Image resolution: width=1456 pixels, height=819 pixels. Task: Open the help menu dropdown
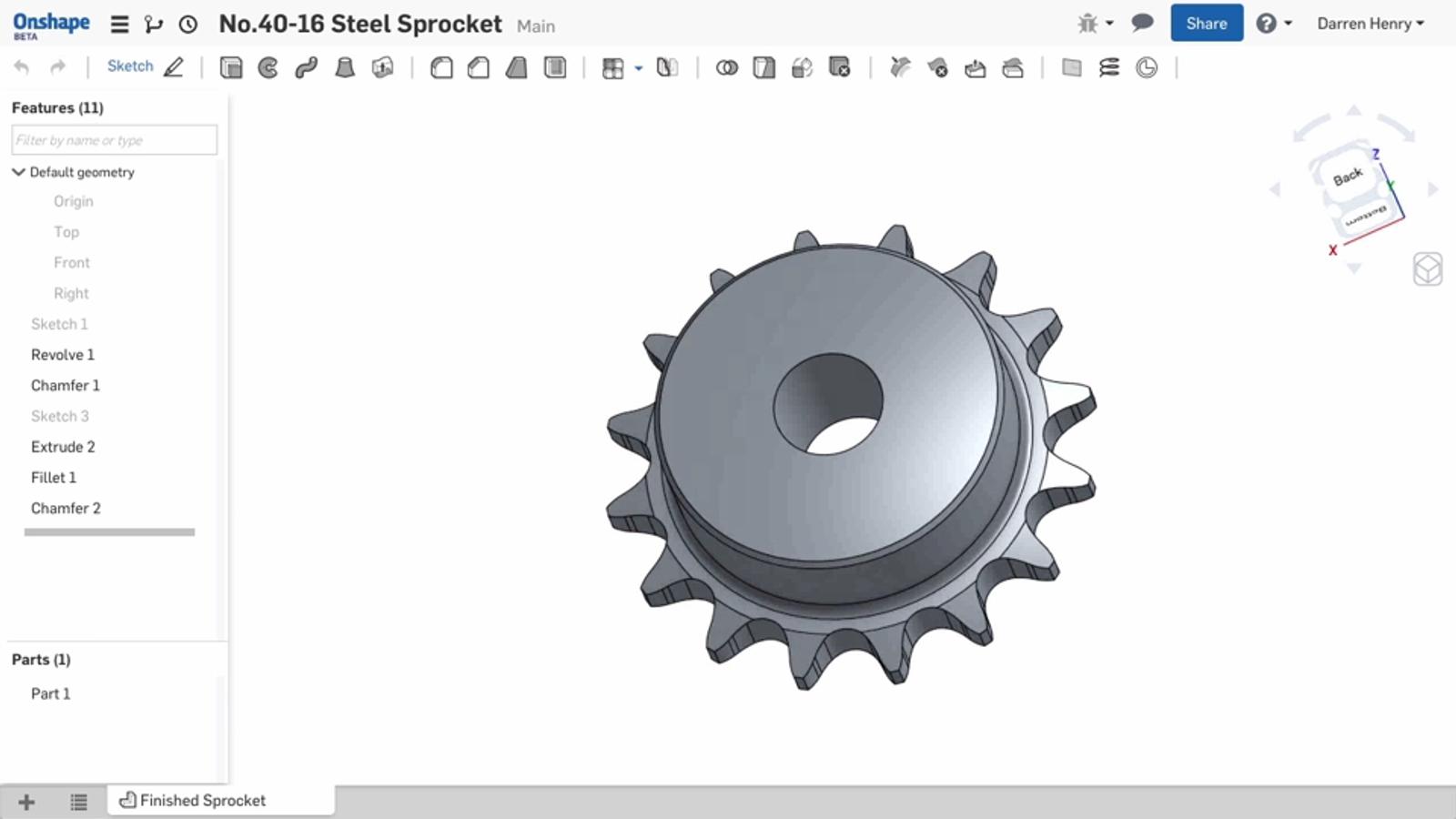coord(1274,24)
